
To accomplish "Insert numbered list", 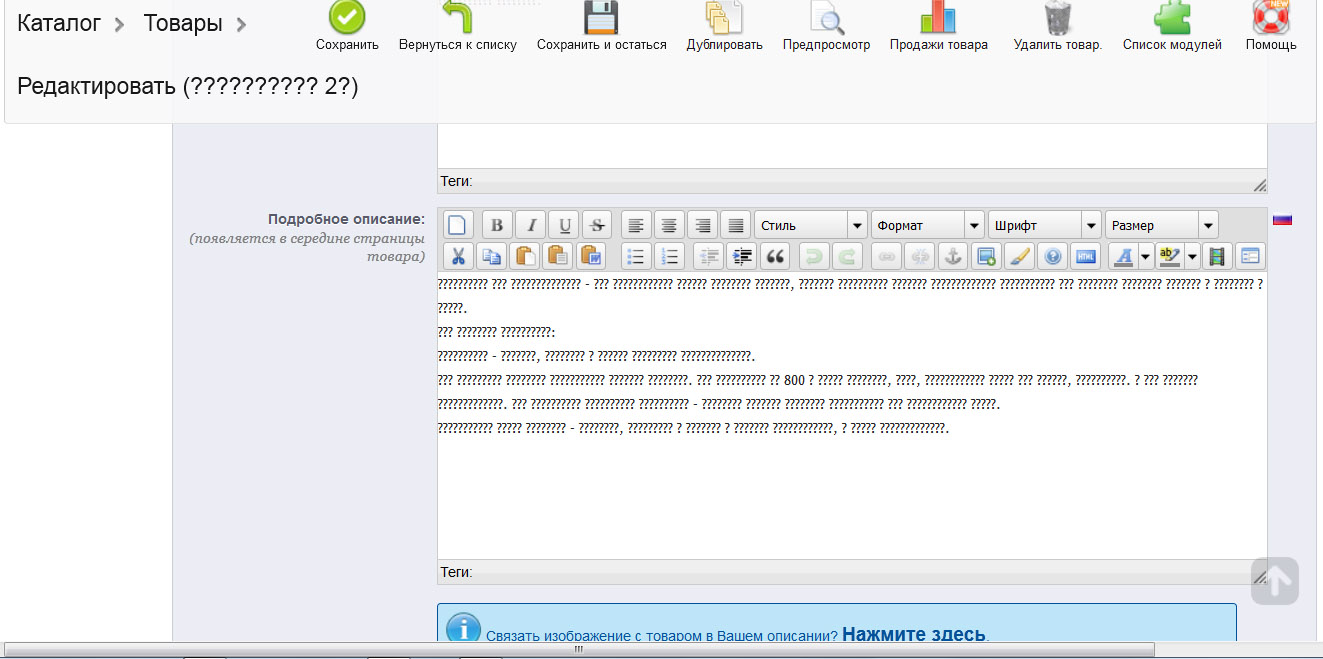I will (x=669, y=256).
